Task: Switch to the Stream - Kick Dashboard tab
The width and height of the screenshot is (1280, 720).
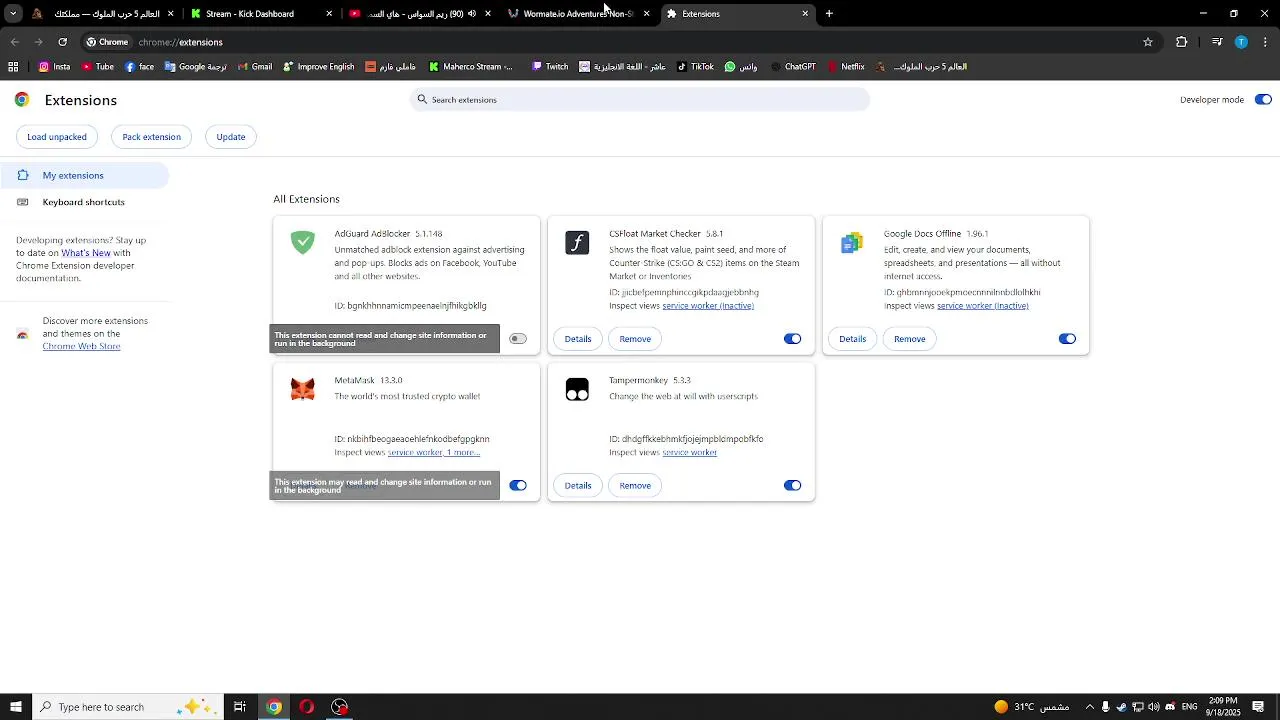Action: [x=261, y=14]
